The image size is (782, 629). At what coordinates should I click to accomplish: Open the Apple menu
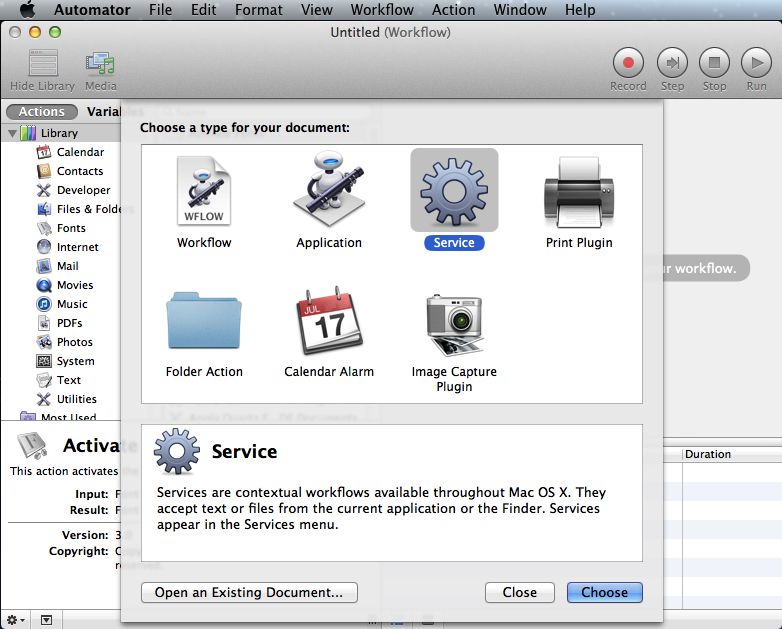[x=27, y=9]
